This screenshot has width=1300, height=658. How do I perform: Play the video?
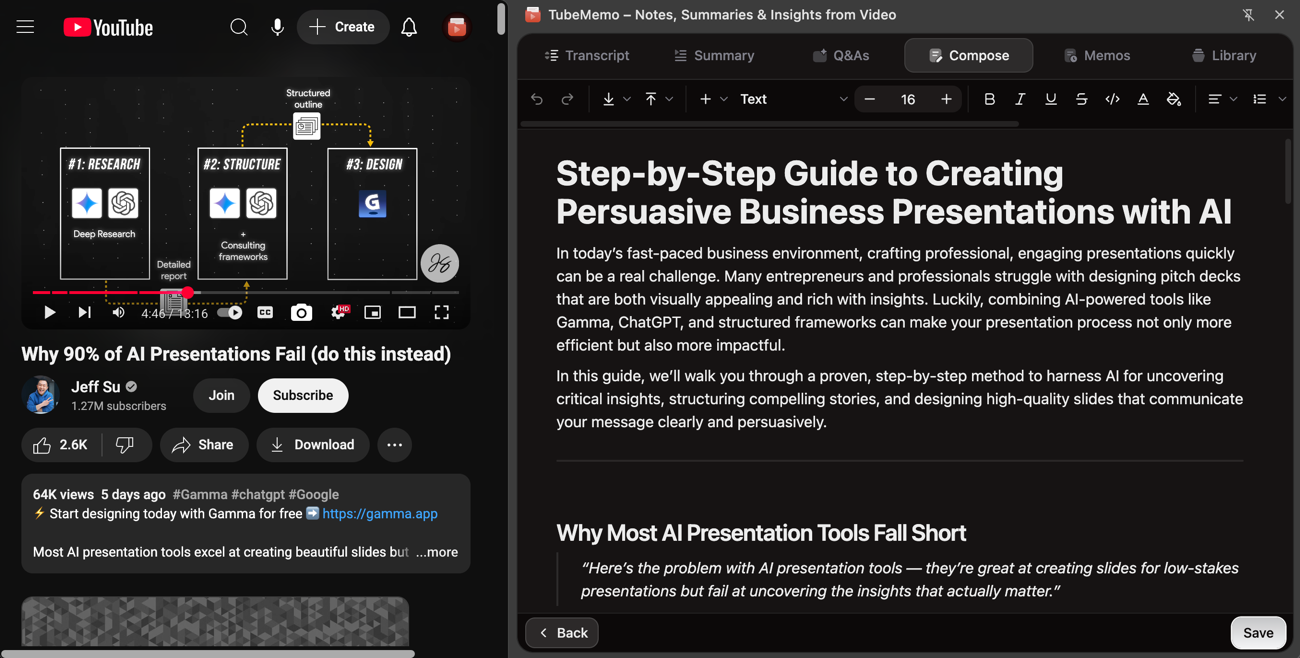pyautogui.click(x=49, y=312)
